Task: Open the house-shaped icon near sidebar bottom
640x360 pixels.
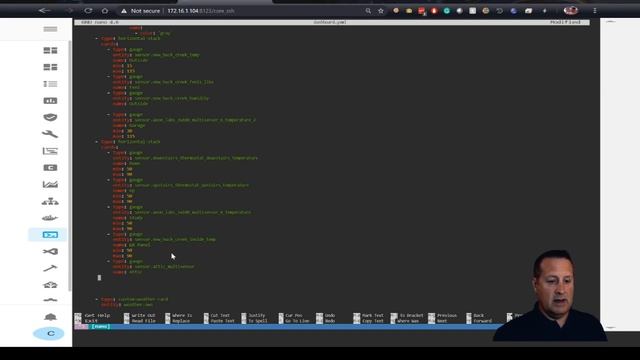Action: (50, 285)
